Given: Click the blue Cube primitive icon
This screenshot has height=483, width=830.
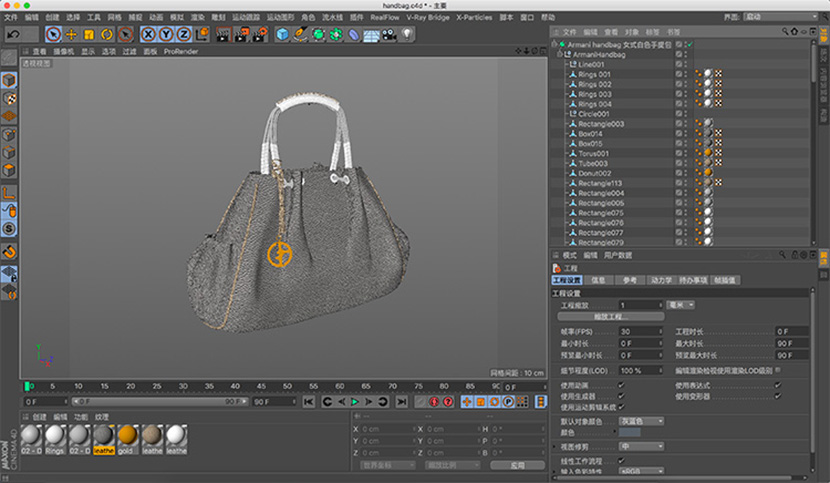Looking at the screenshot, I should [283, 34].
